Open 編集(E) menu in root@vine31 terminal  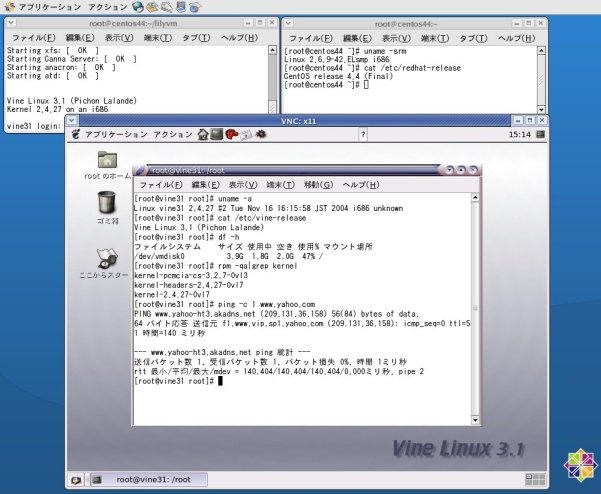(205, 185)
